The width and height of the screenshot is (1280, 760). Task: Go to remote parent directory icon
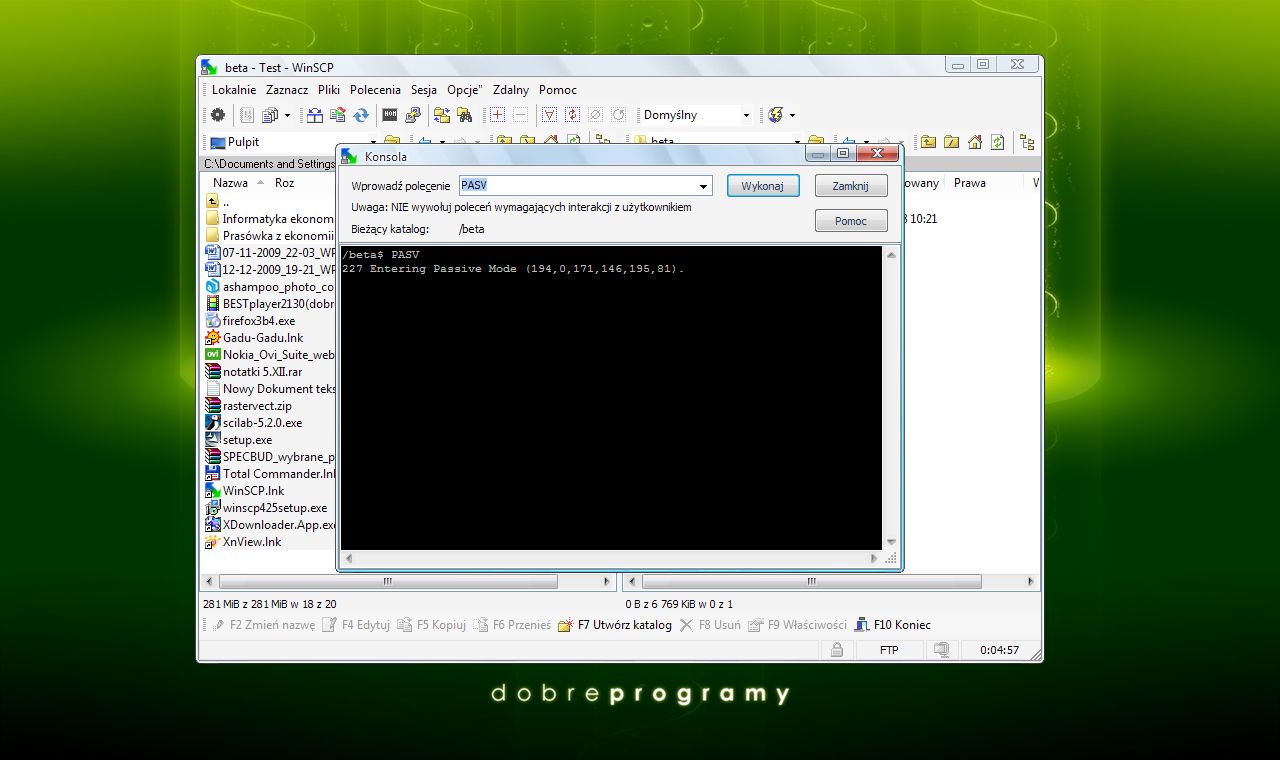927,142
